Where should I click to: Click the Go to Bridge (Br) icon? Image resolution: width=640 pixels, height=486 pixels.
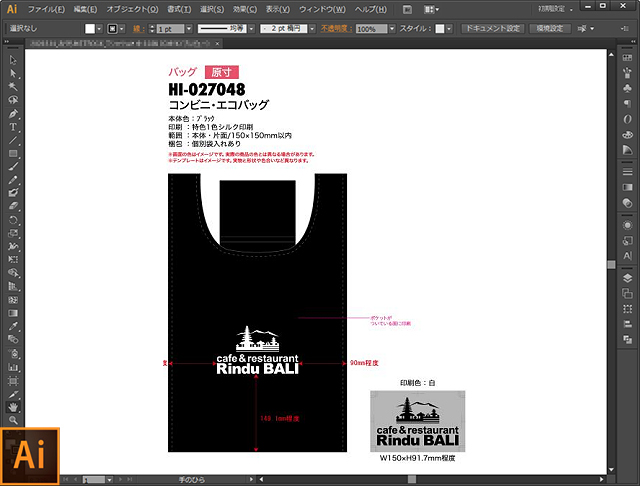(407, 9)
